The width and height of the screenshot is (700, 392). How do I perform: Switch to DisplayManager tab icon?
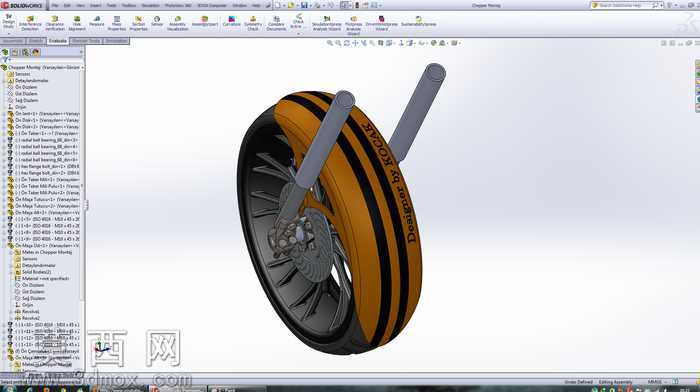[36, 52]
